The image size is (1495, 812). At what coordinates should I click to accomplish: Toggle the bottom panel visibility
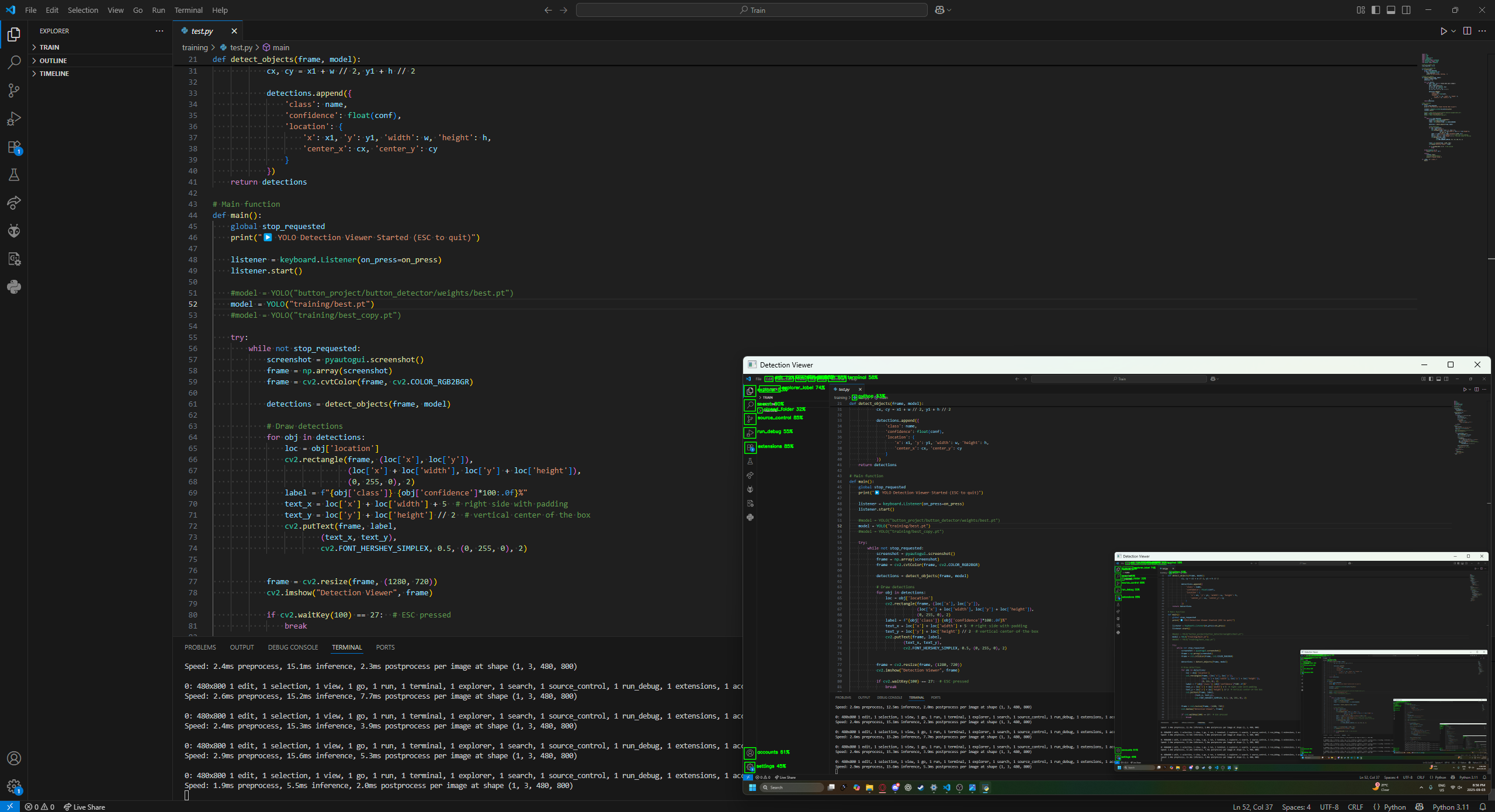[x=1391, y=10]
